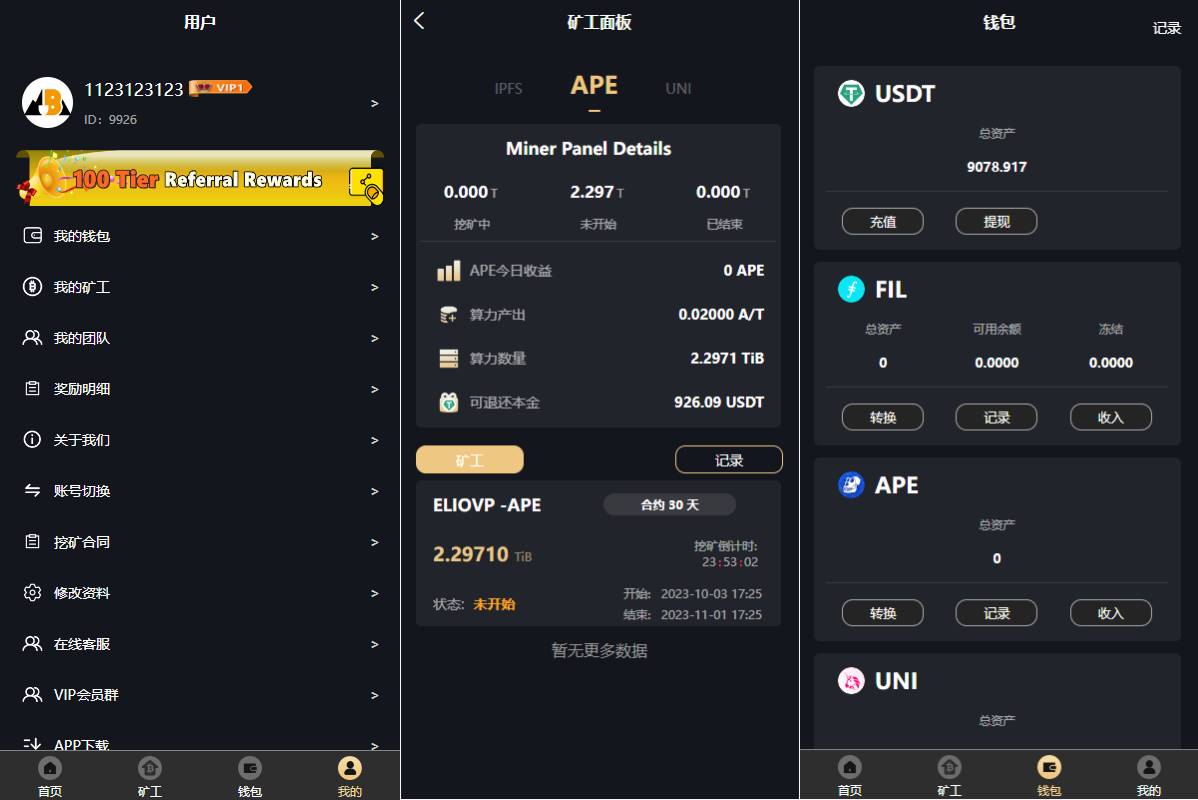Switch to the UNI tab

(678, 89)
